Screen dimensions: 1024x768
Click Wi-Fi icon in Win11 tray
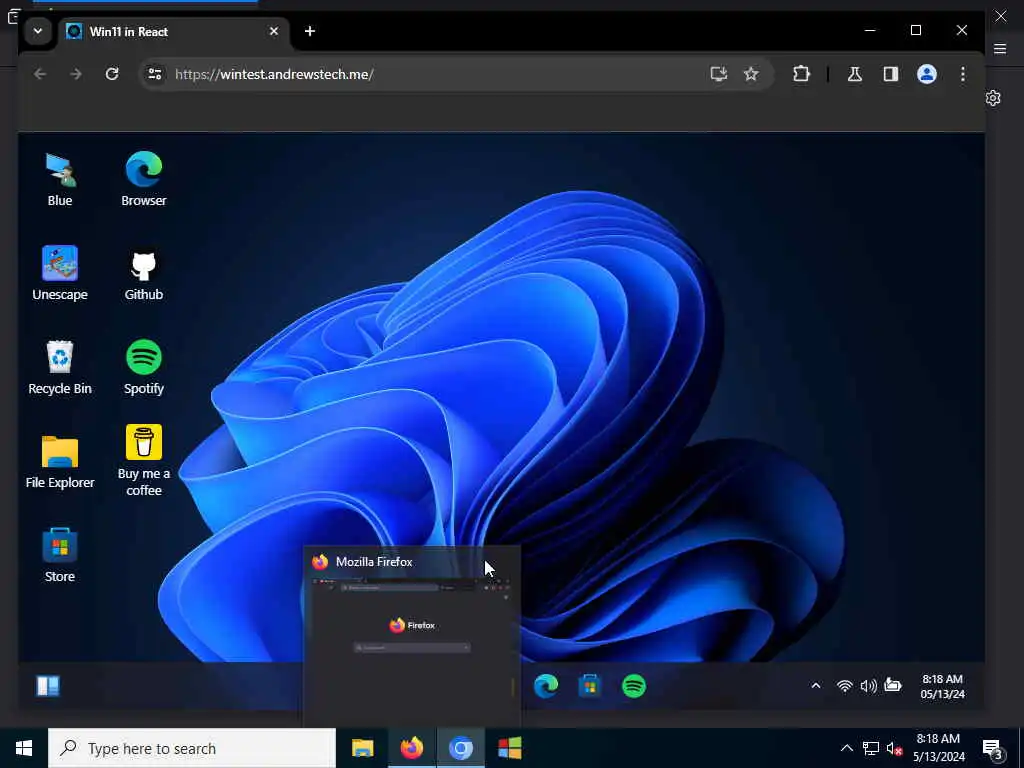pos(844,686)
